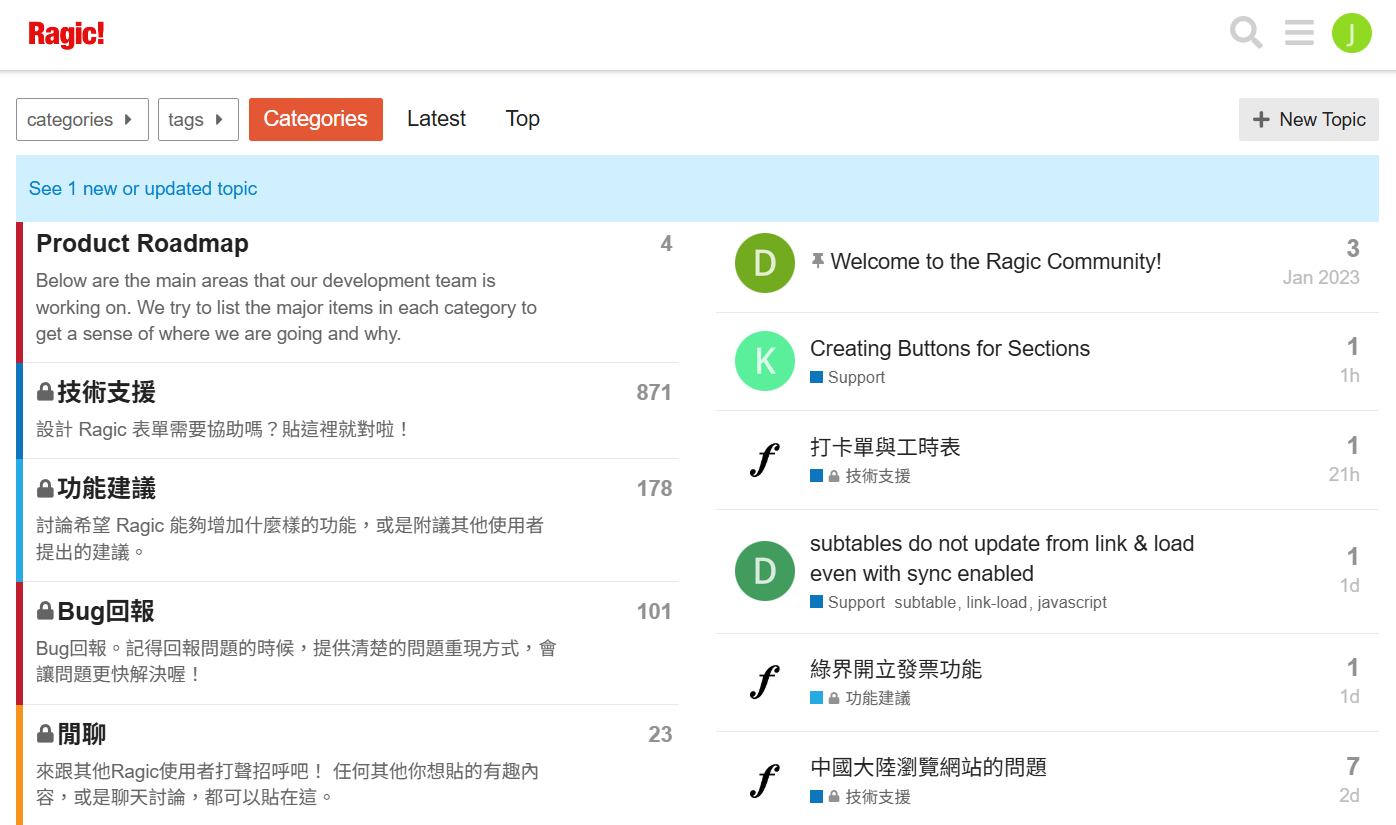
Task: Open the search magnifier icon
Action: 1246,33
